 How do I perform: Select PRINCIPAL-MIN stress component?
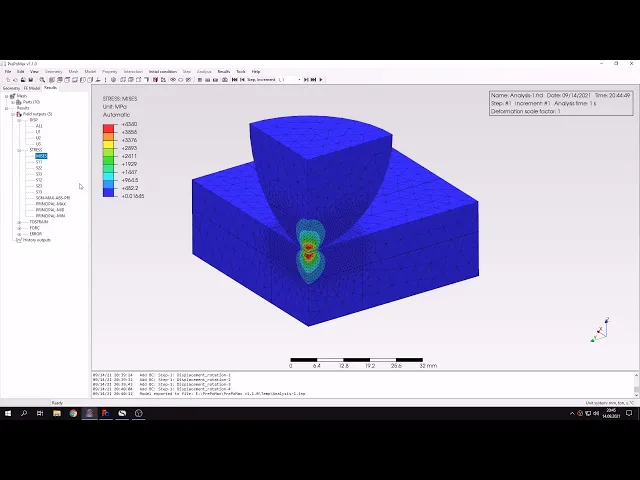coord(50,216)
